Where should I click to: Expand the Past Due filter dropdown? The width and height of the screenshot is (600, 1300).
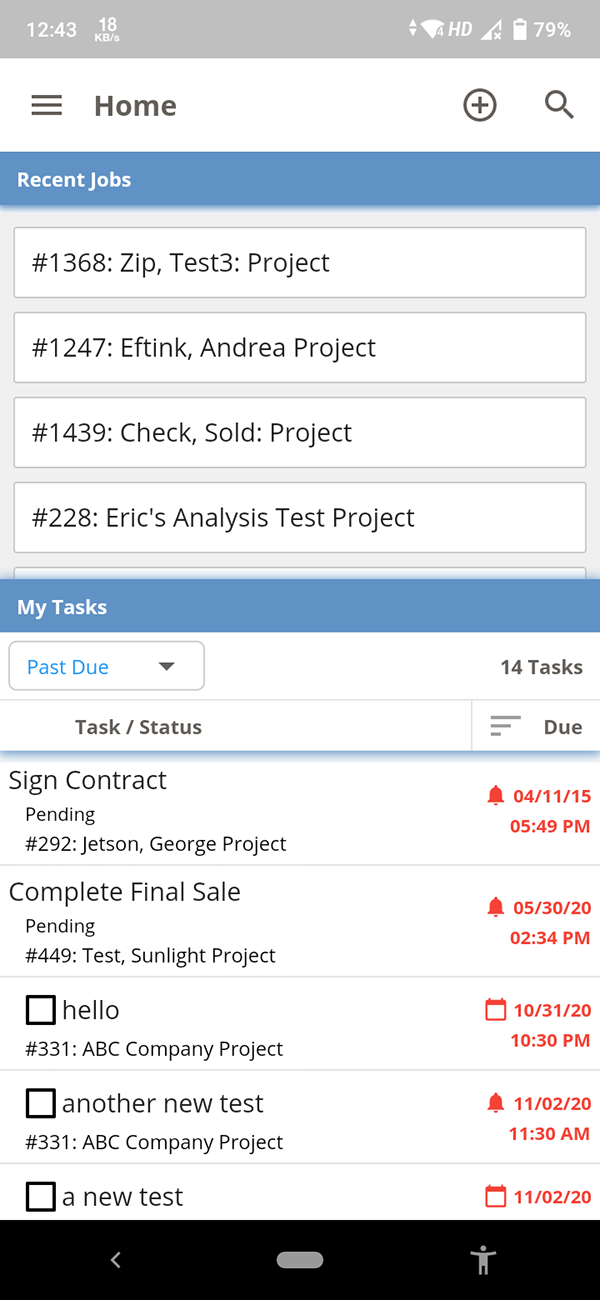[106, 667]
